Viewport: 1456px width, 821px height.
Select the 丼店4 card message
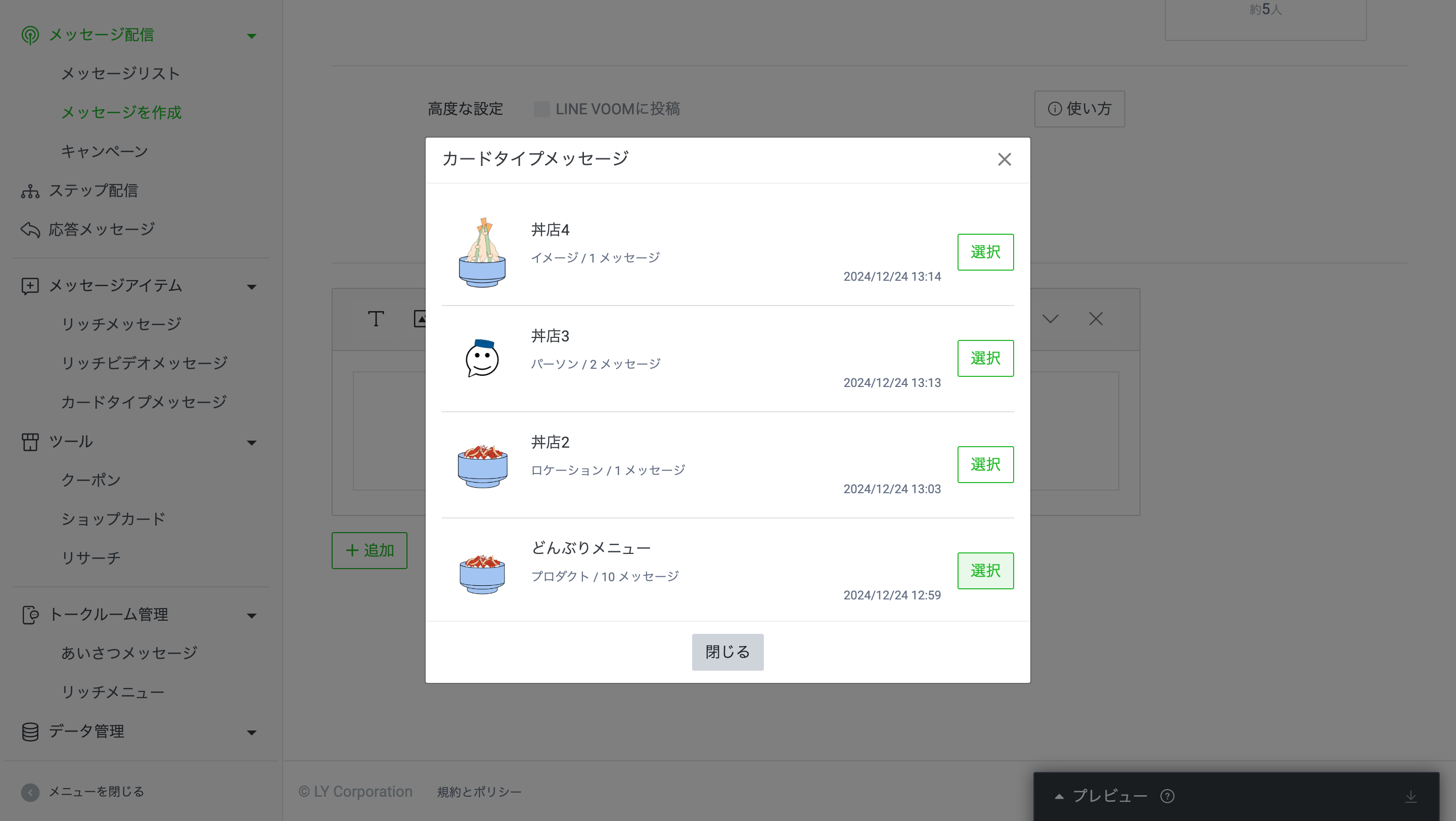tap(985, 252)
